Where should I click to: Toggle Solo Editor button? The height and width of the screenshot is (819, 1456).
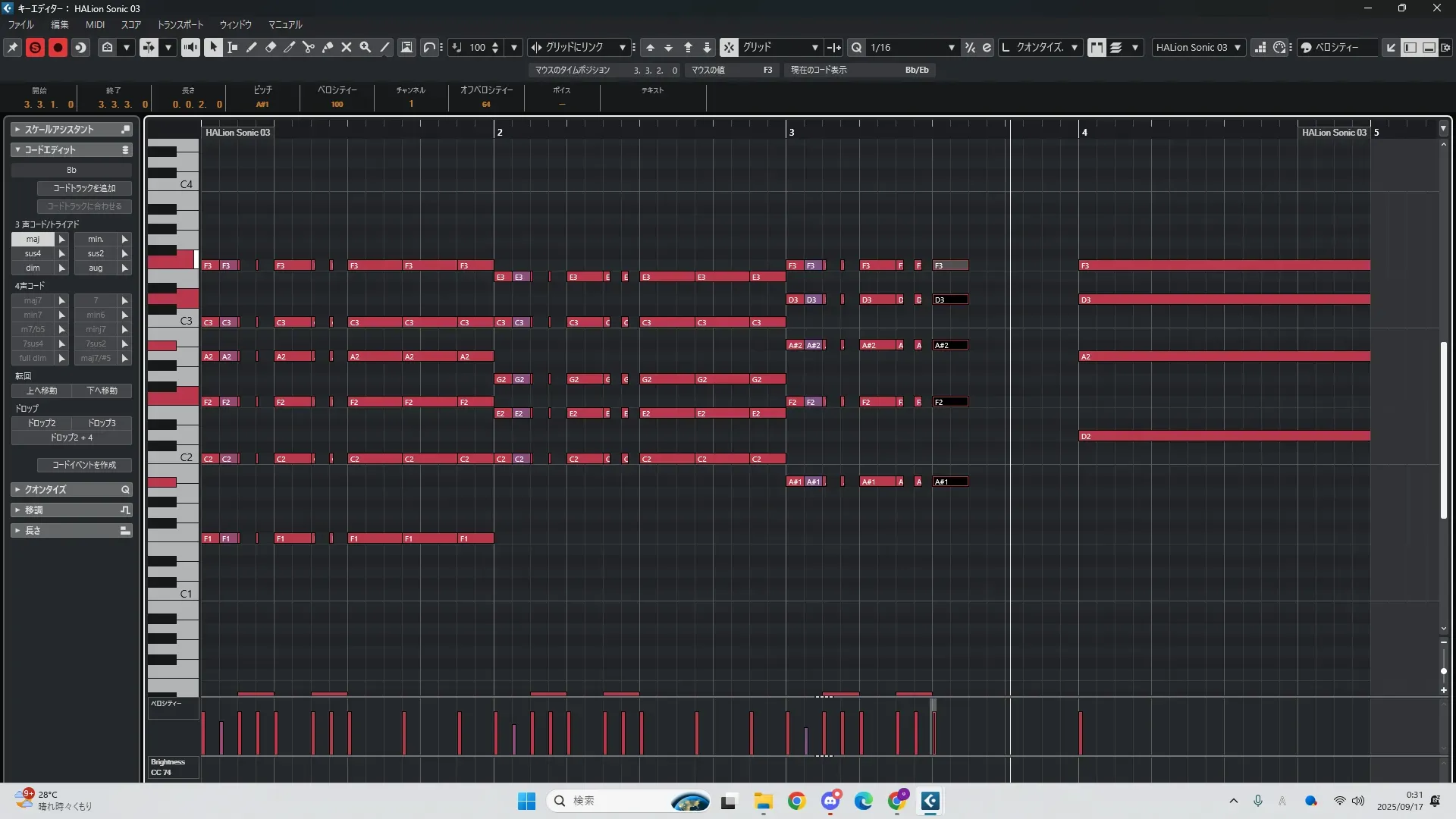pyautogui.click(x=35, y=47)
